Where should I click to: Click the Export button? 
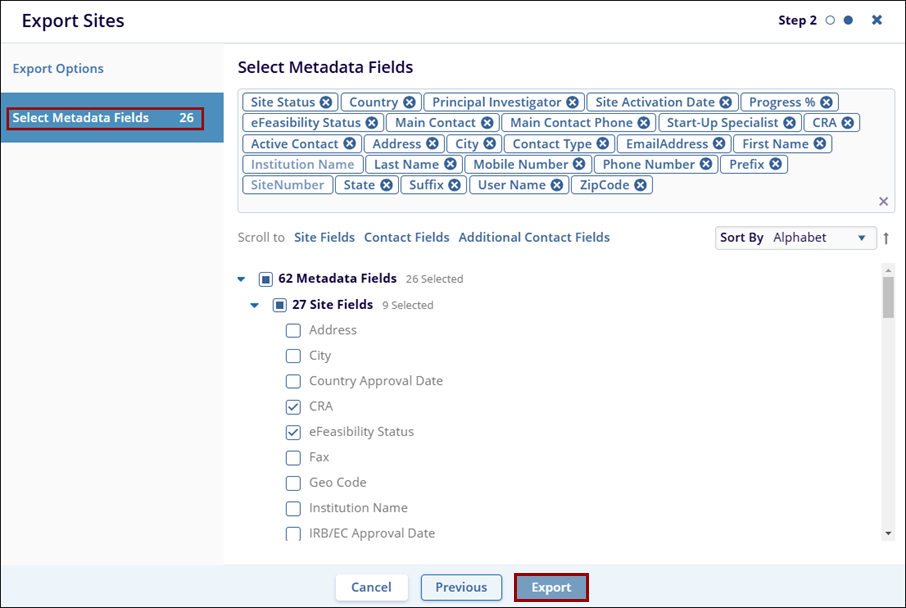click(x=551, y=587)
